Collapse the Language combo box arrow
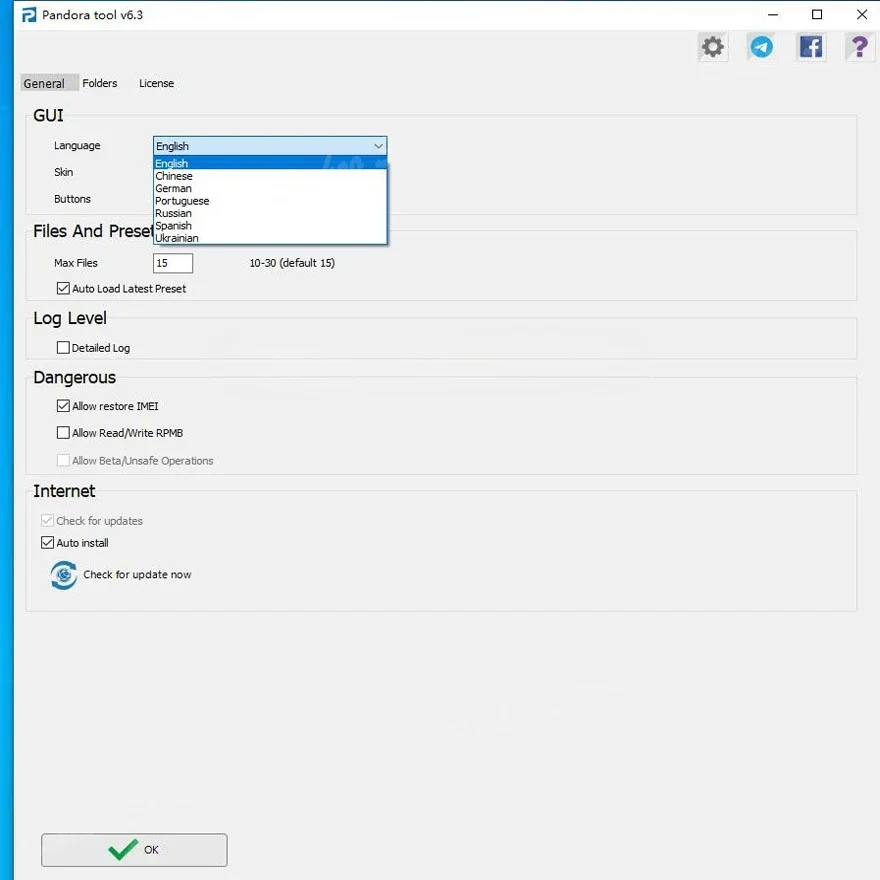The height and width of the screenshot is (880, 880). click(378, 146)
